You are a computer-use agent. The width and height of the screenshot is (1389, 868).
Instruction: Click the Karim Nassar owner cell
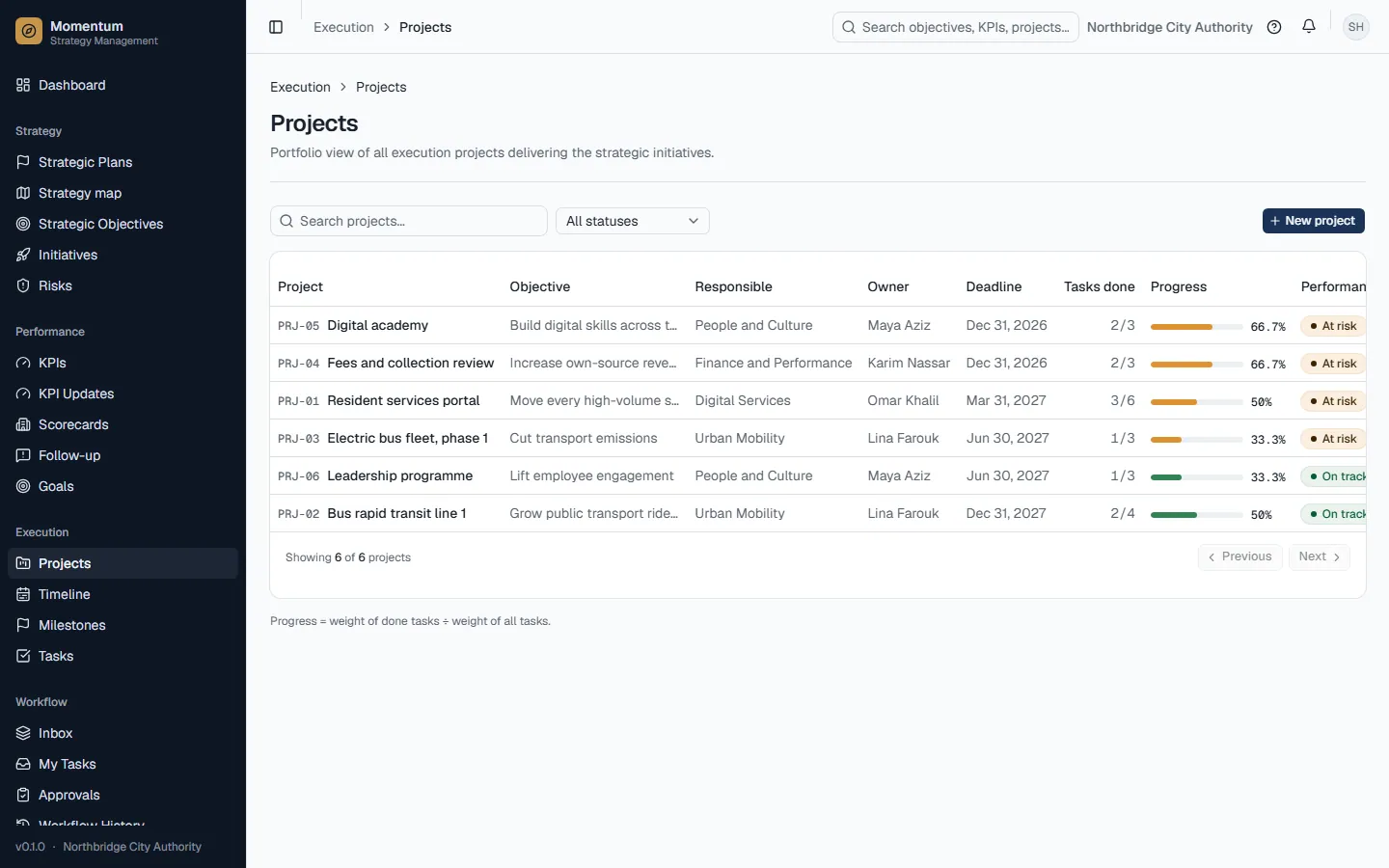[909, 363]
